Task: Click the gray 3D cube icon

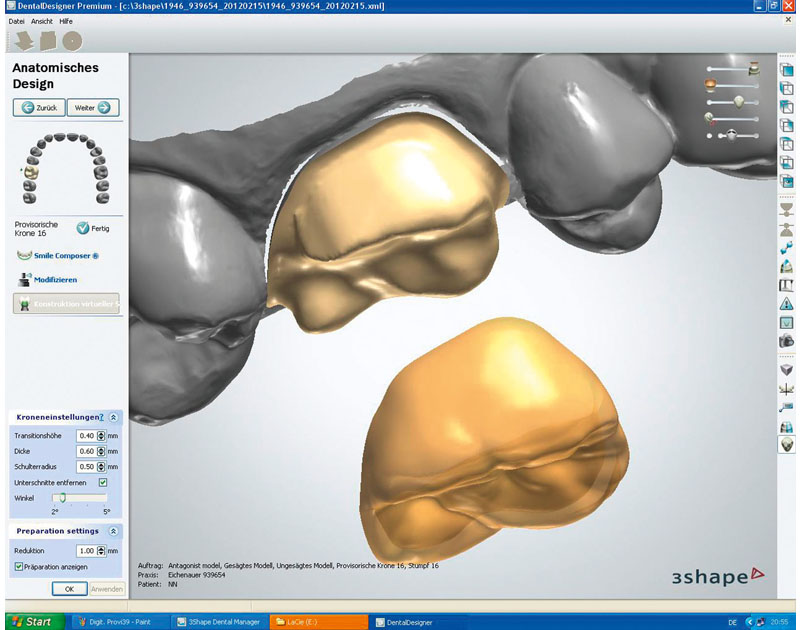Action: click(x=787, y=369)
